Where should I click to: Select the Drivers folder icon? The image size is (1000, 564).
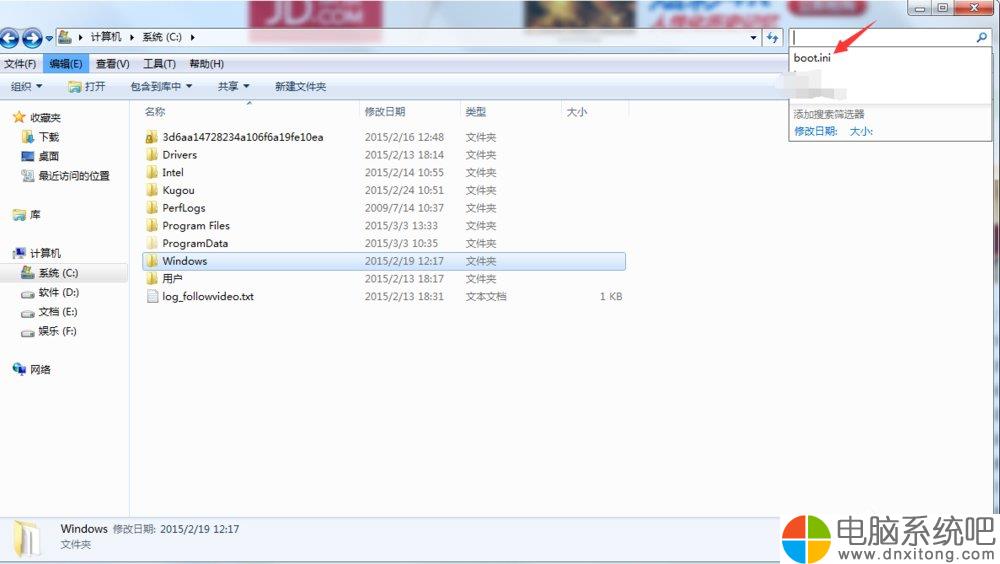point(151,154)
